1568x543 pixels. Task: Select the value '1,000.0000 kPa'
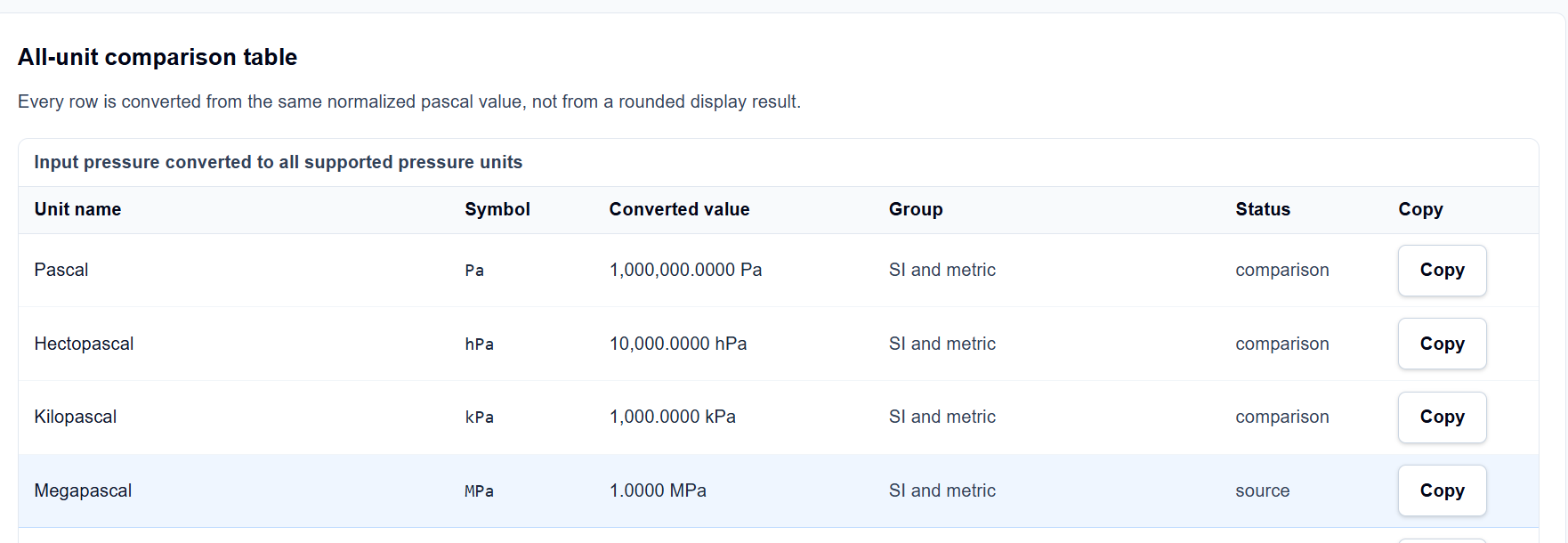point(672,417)
